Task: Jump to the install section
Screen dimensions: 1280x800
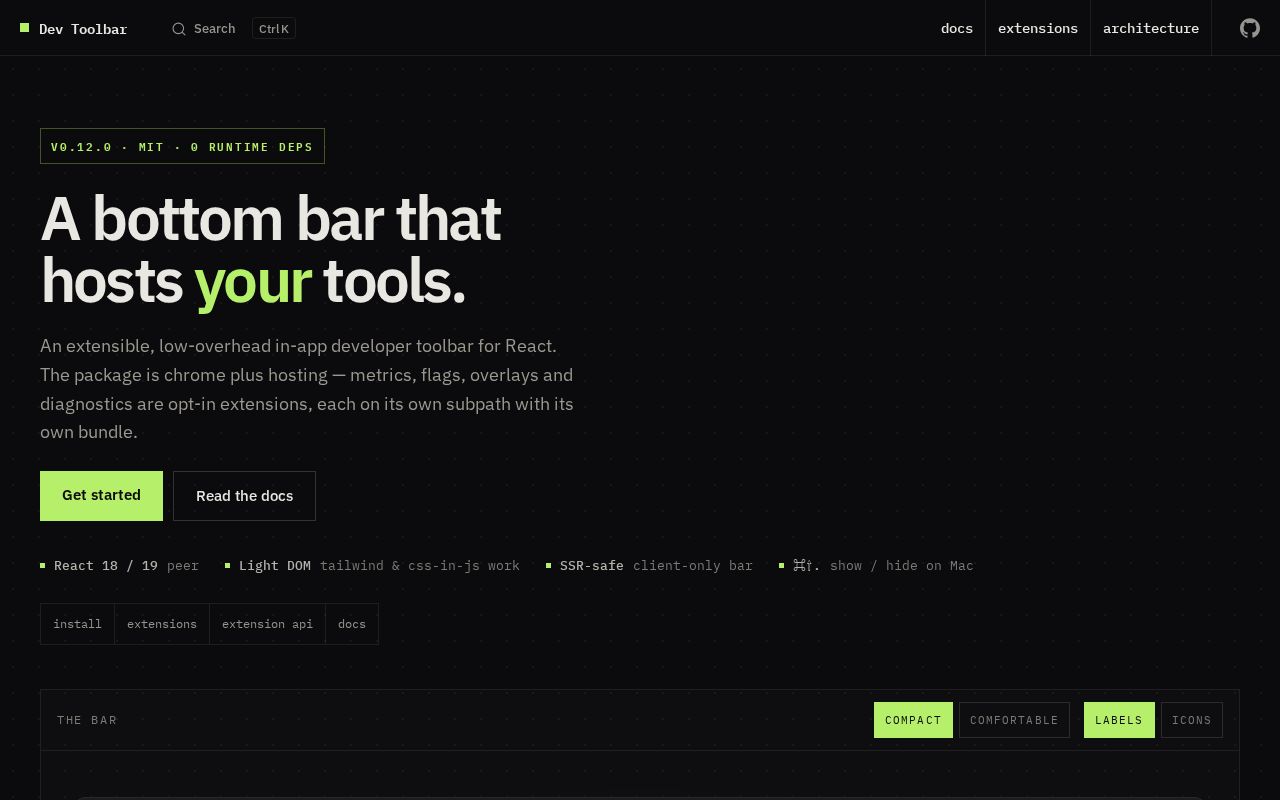Action: click(77, 624)
